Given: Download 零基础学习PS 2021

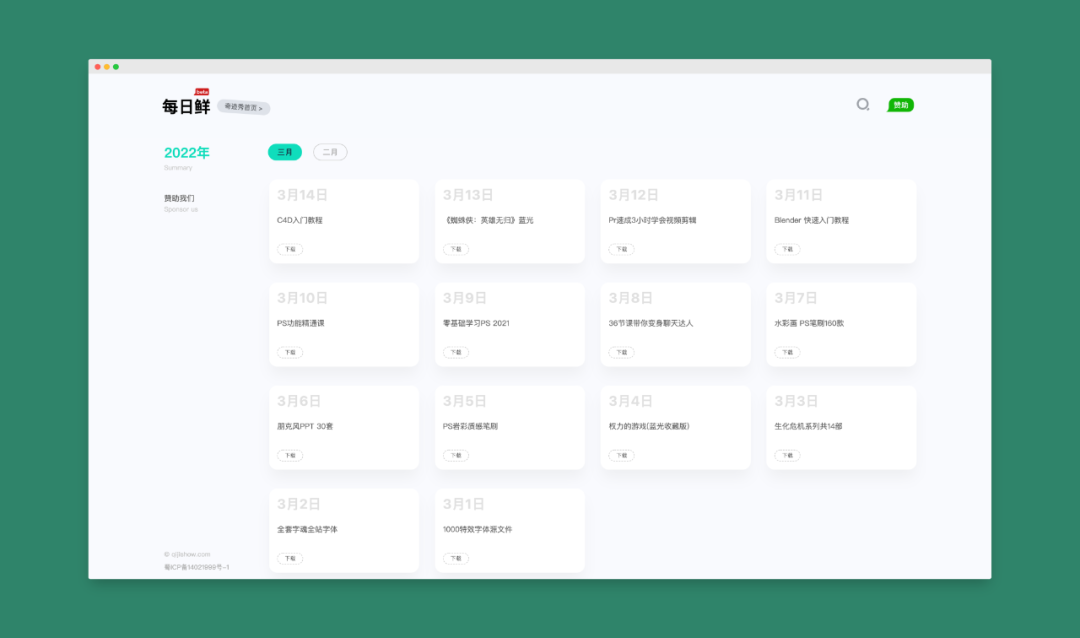Looking at the screenshot, I should [x=456, y=352].
